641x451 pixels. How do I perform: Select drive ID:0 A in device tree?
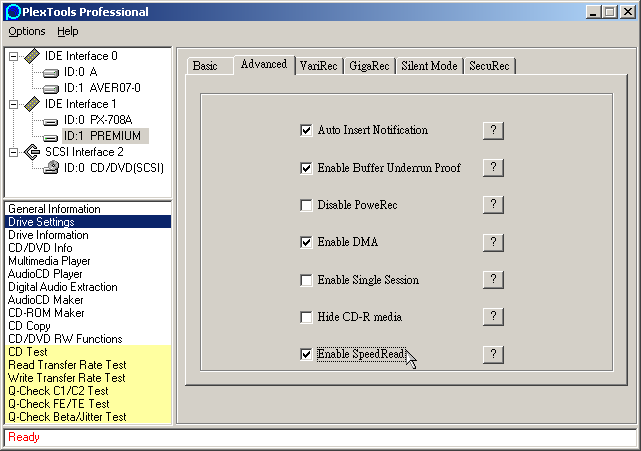[x=79, y=72]
